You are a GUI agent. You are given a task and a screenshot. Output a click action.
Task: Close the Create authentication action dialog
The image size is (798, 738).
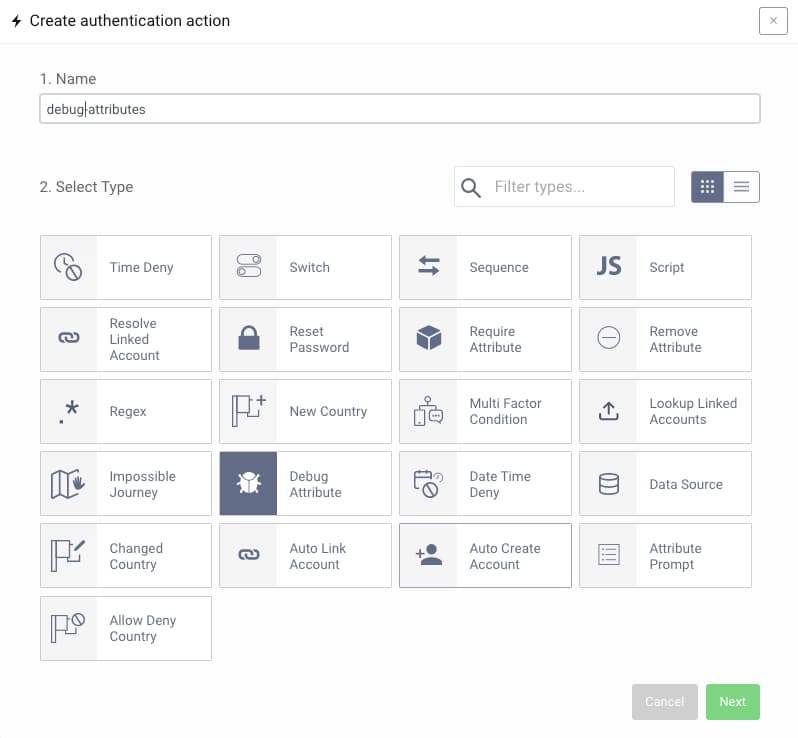pyautogui.click(x=773, y=21)
